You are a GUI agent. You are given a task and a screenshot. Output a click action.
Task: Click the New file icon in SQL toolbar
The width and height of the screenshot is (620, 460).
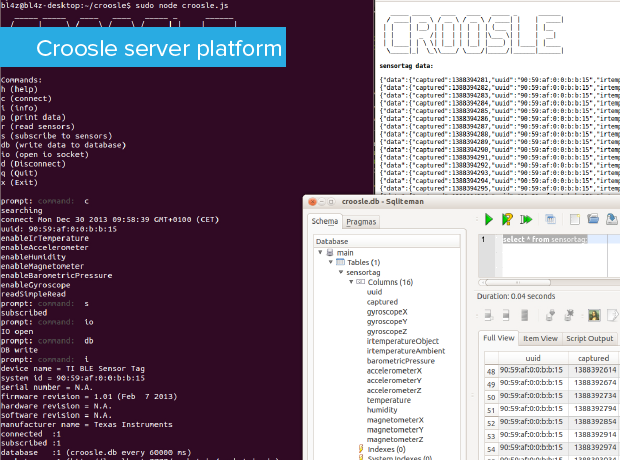[x=575, y=219]
